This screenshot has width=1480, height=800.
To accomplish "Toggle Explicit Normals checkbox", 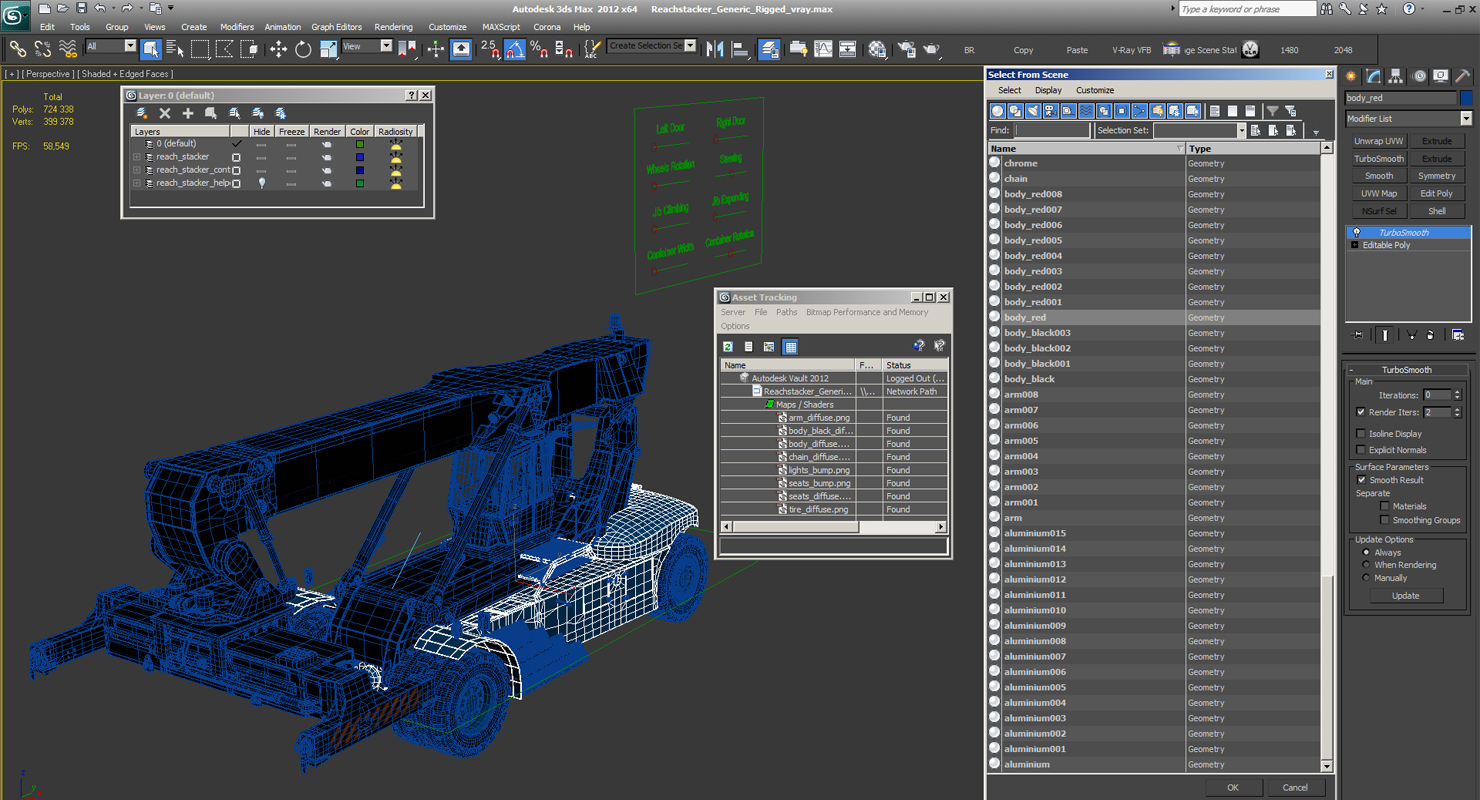I will [x=1360, y=450].
